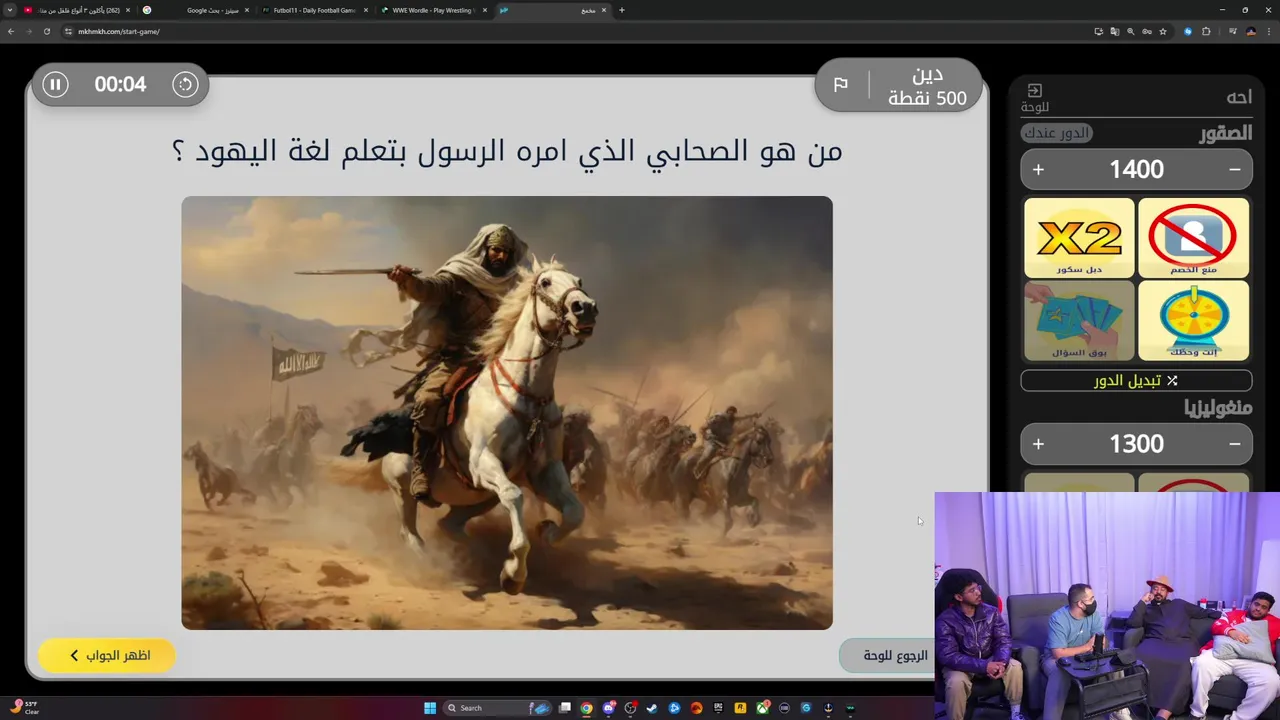Open the Chrome profile avatar
Screen dimensions: 1280x720
coord(1251,31)
